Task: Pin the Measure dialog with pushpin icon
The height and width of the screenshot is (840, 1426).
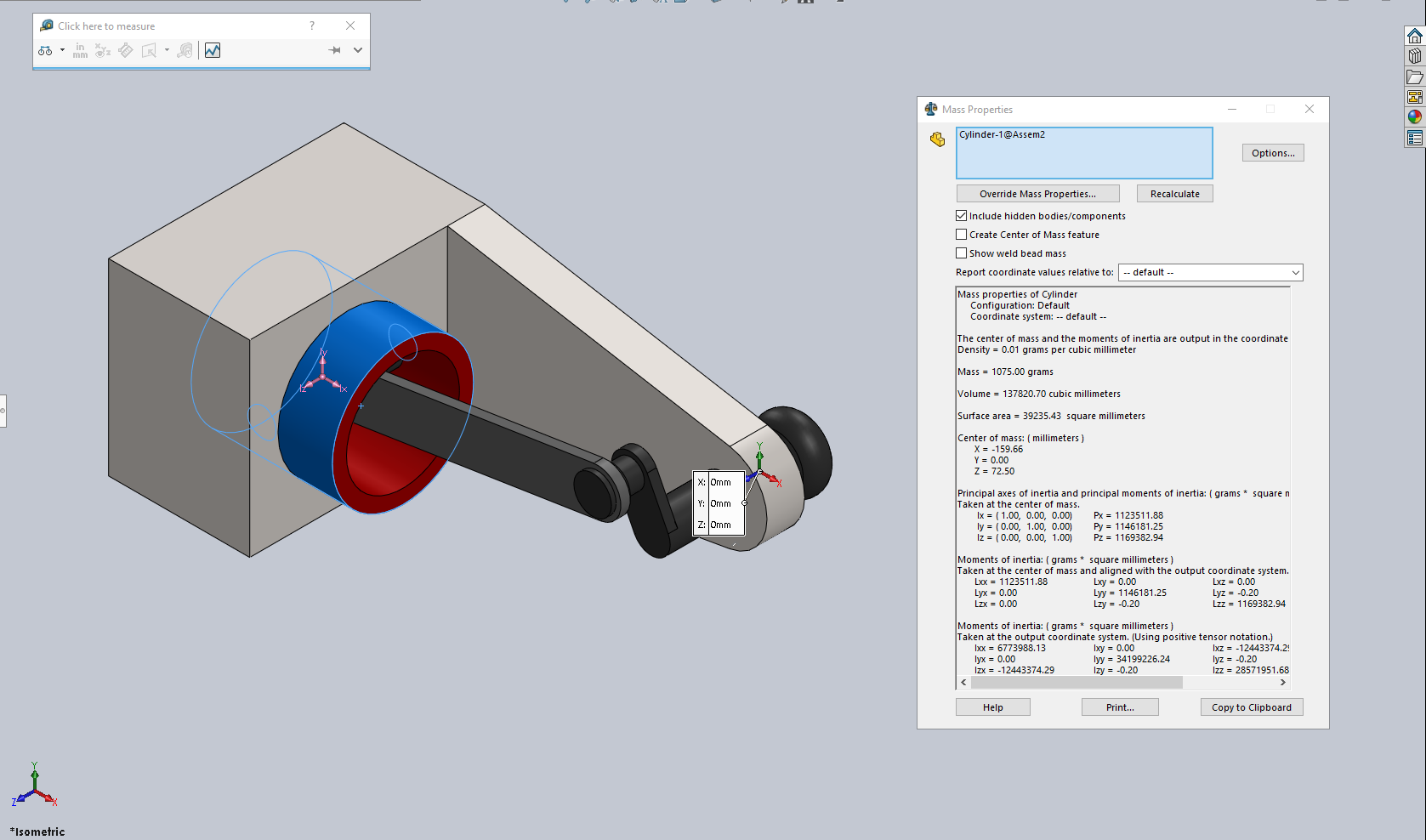Action: (x=334, y=50)
